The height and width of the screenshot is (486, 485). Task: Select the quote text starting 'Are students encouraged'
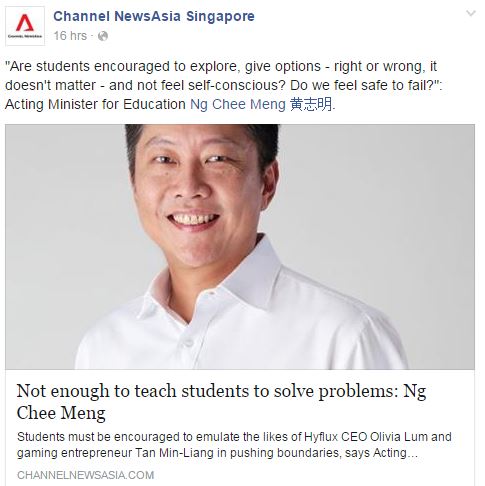tap(223, 76)
